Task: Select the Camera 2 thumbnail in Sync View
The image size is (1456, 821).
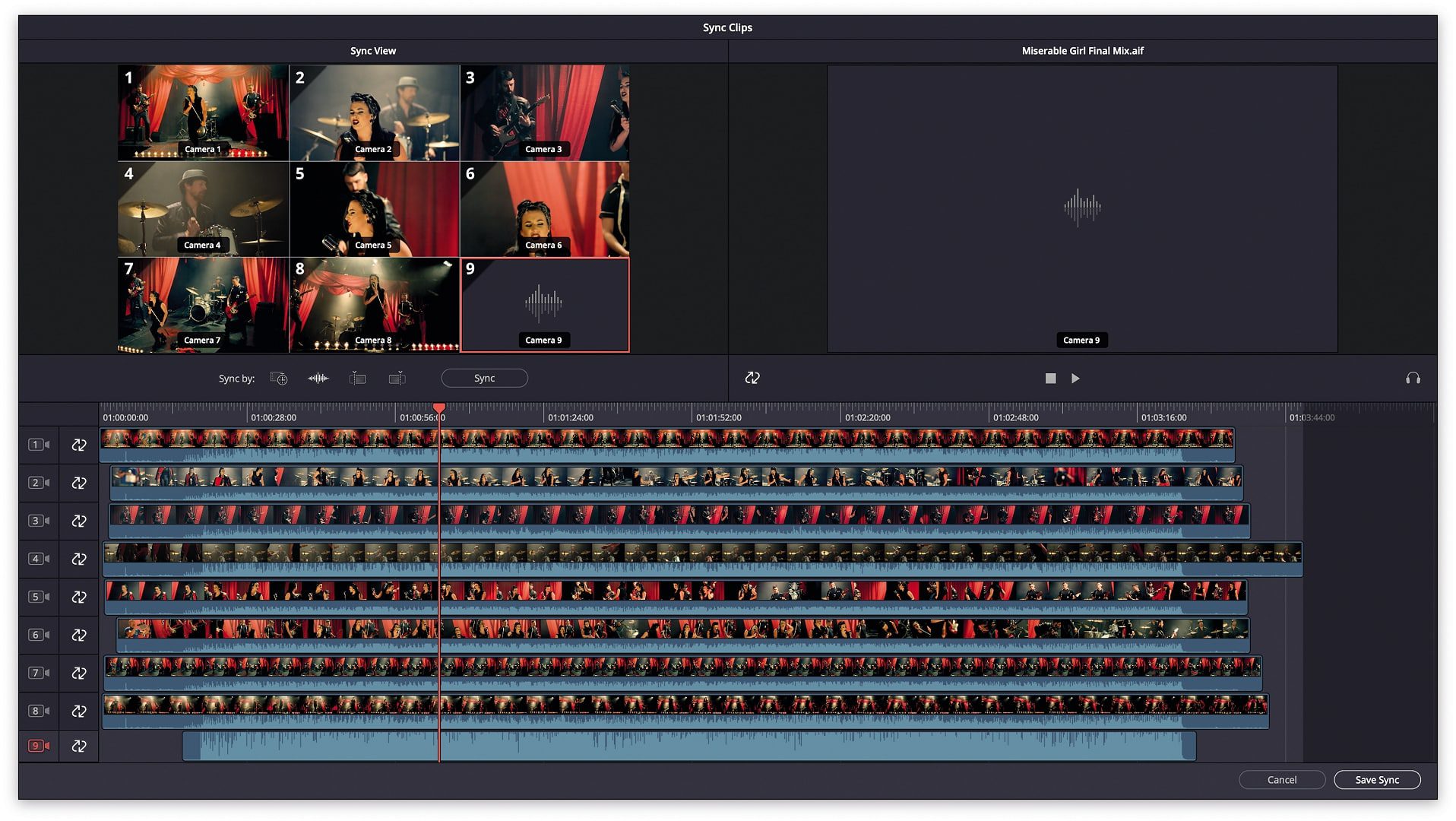Action: point(373,114)
